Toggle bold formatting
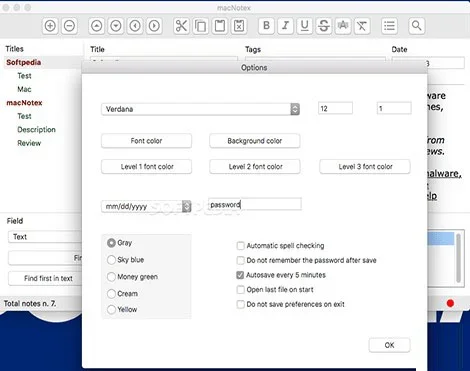The height and width of the screenshot is (371, 470). 266,26
